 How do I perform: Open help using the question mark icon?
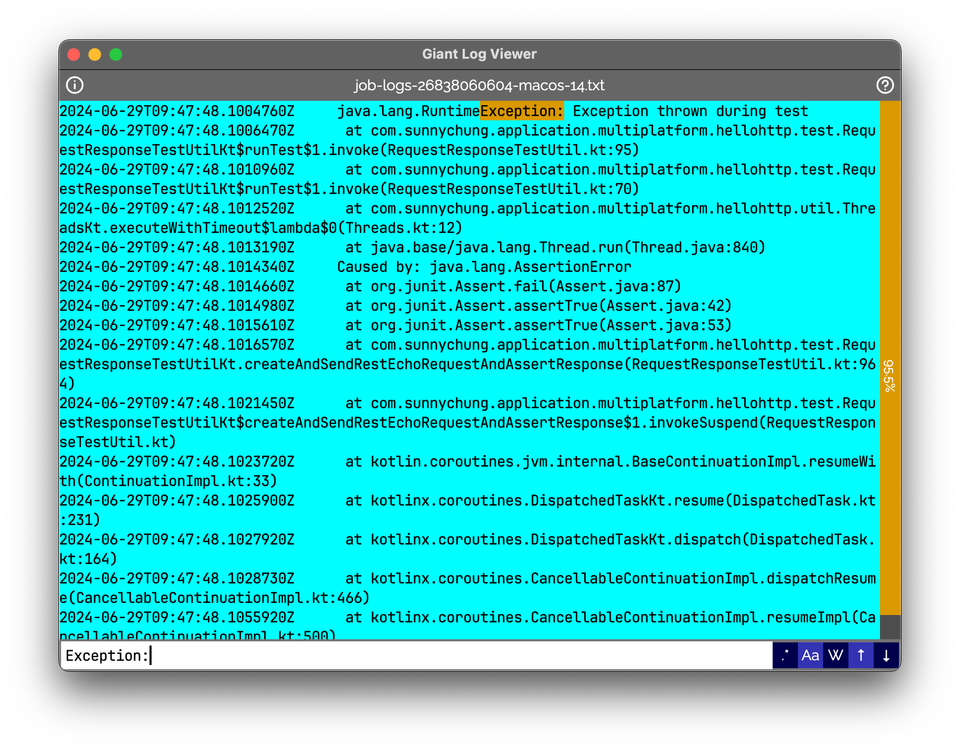point(884,85)
